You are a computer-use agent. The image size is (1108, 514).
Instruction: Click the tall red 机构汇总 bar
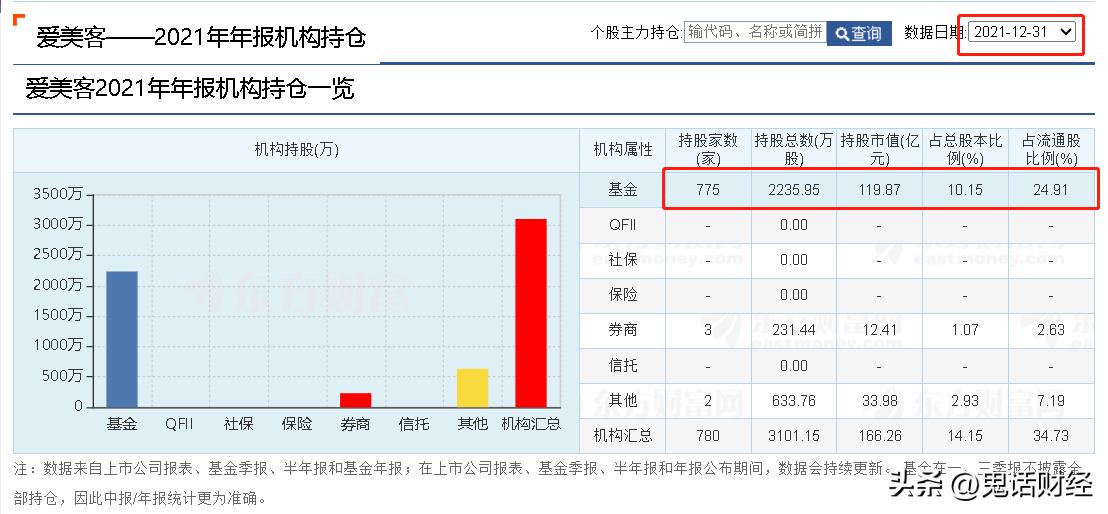point(531,313)
